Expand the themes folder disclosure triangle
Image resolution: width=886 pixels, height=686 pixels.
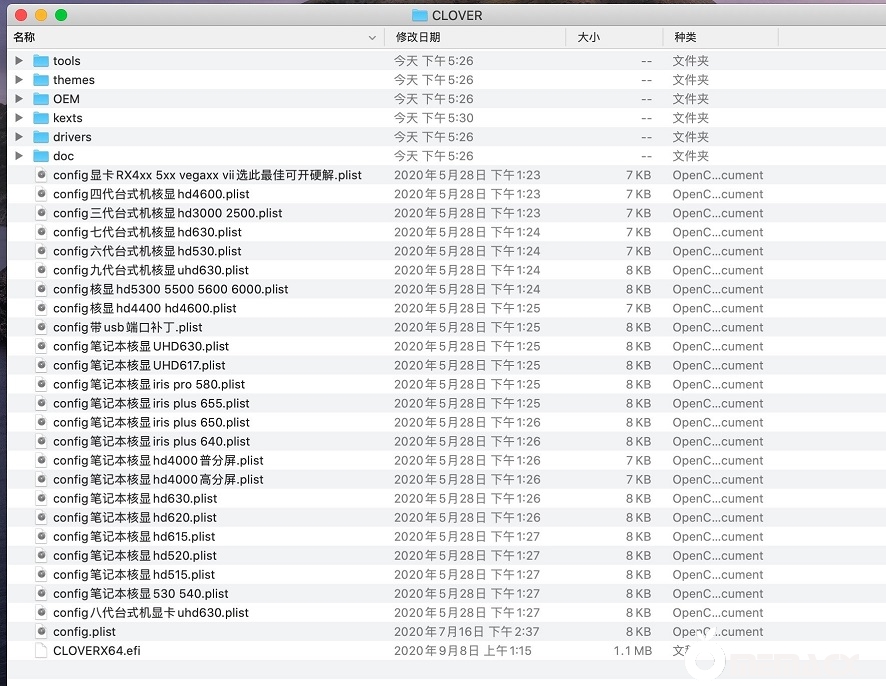(19, 80)
